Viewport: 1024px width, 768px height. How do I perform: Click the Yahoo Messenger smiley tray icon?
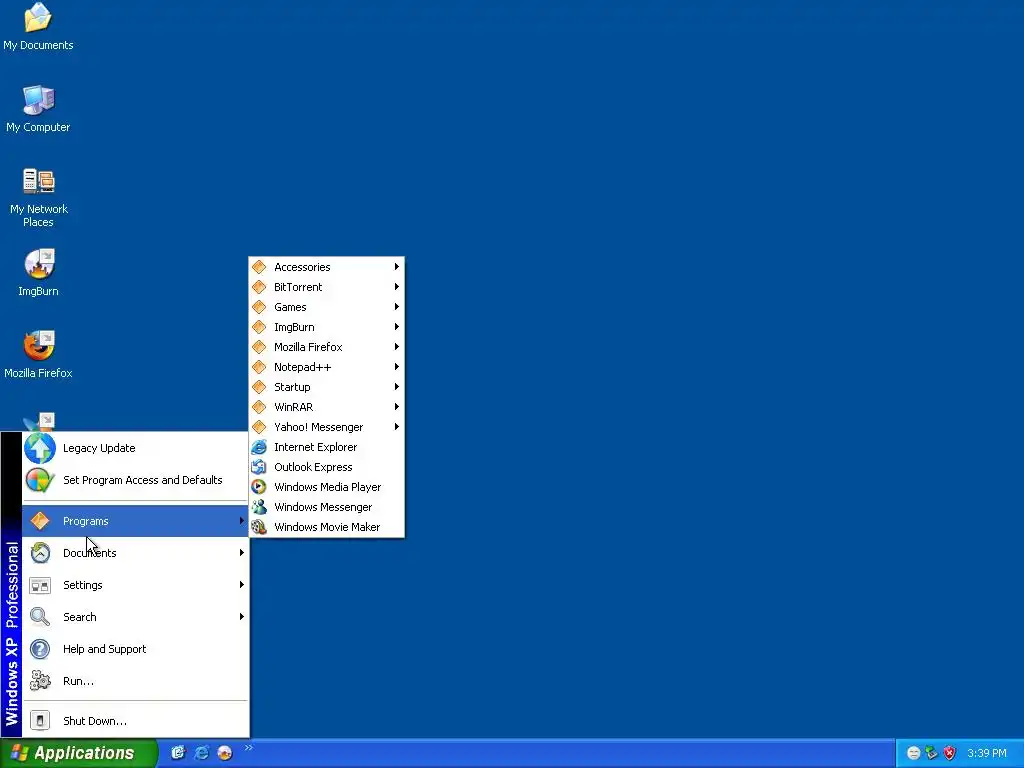914,754
